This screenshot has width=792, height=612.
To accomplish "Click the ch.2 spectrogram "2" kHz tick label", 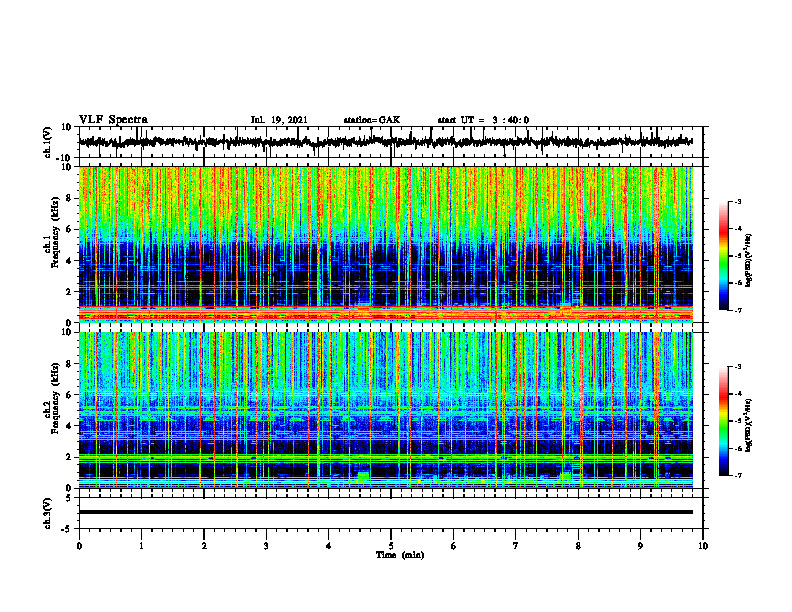I will click(70, 457).
